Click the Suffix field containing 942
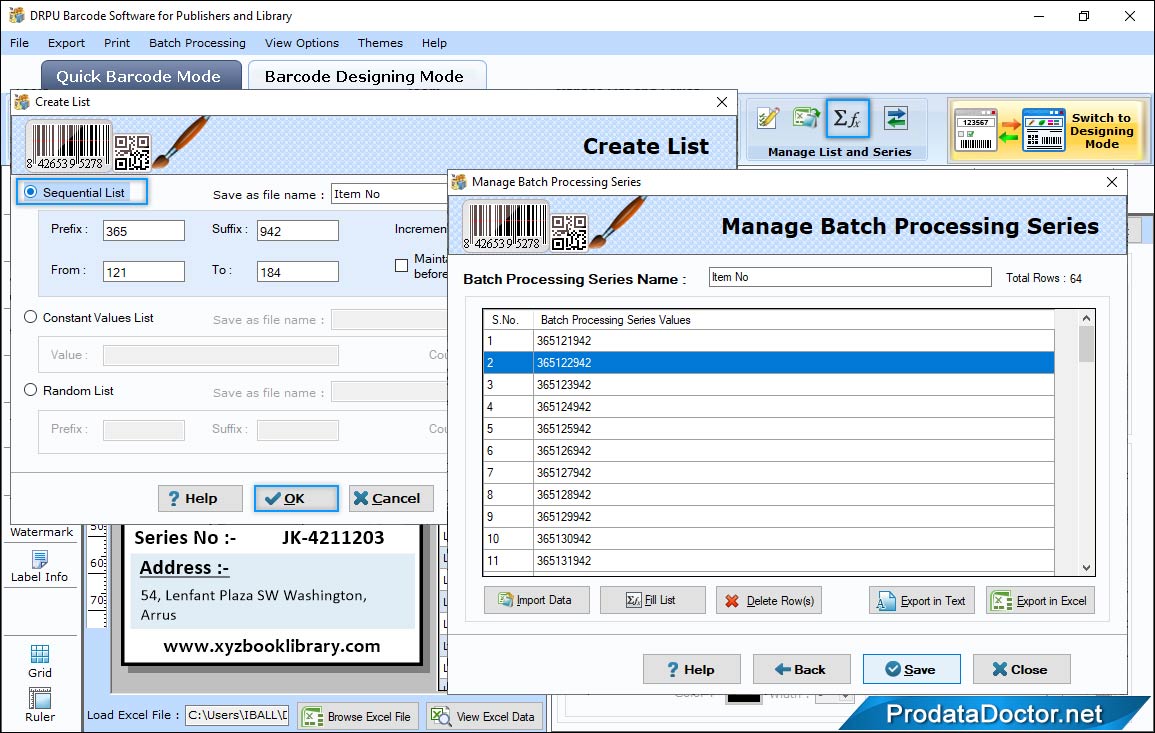1155x733 pixels. tap(298, 231)
